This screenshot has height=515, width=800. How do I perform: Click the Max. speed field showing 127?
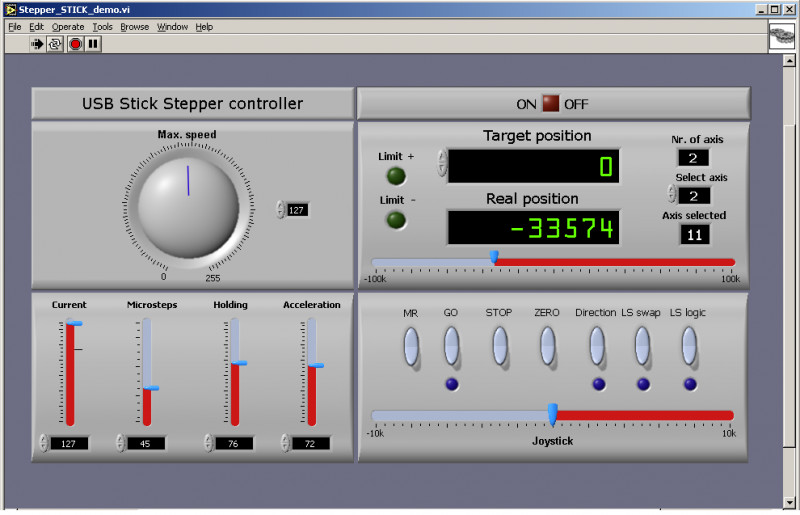pos(296,210)
